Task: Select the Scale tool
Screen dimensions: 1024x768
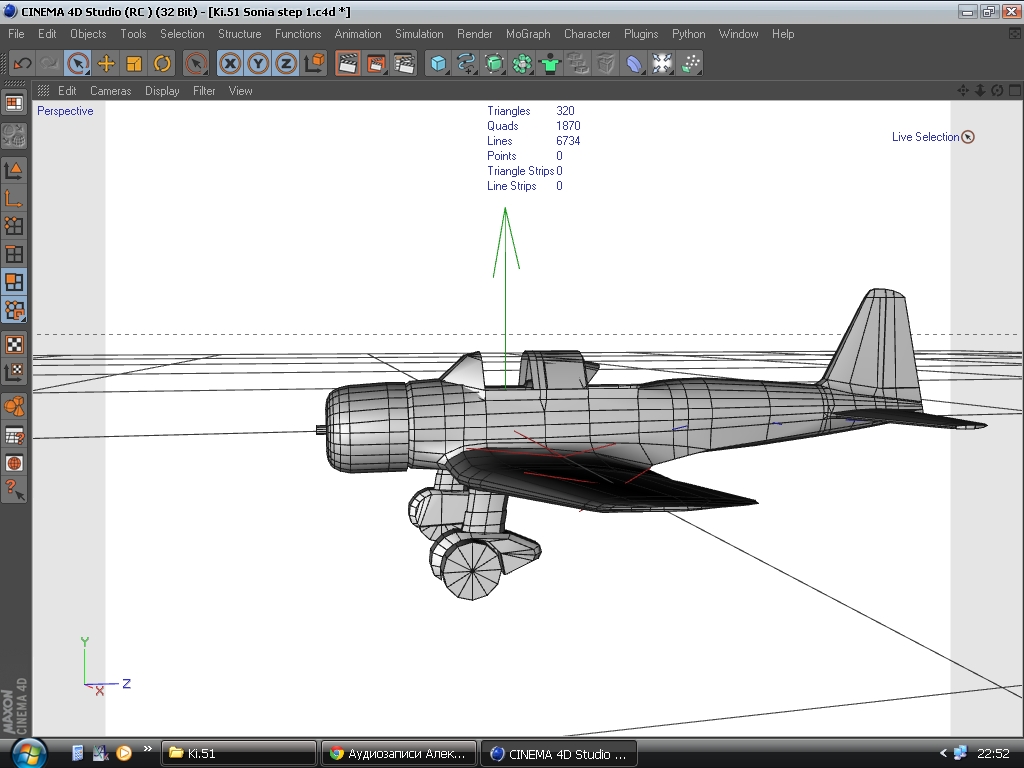Action: [x=134, y=64]
